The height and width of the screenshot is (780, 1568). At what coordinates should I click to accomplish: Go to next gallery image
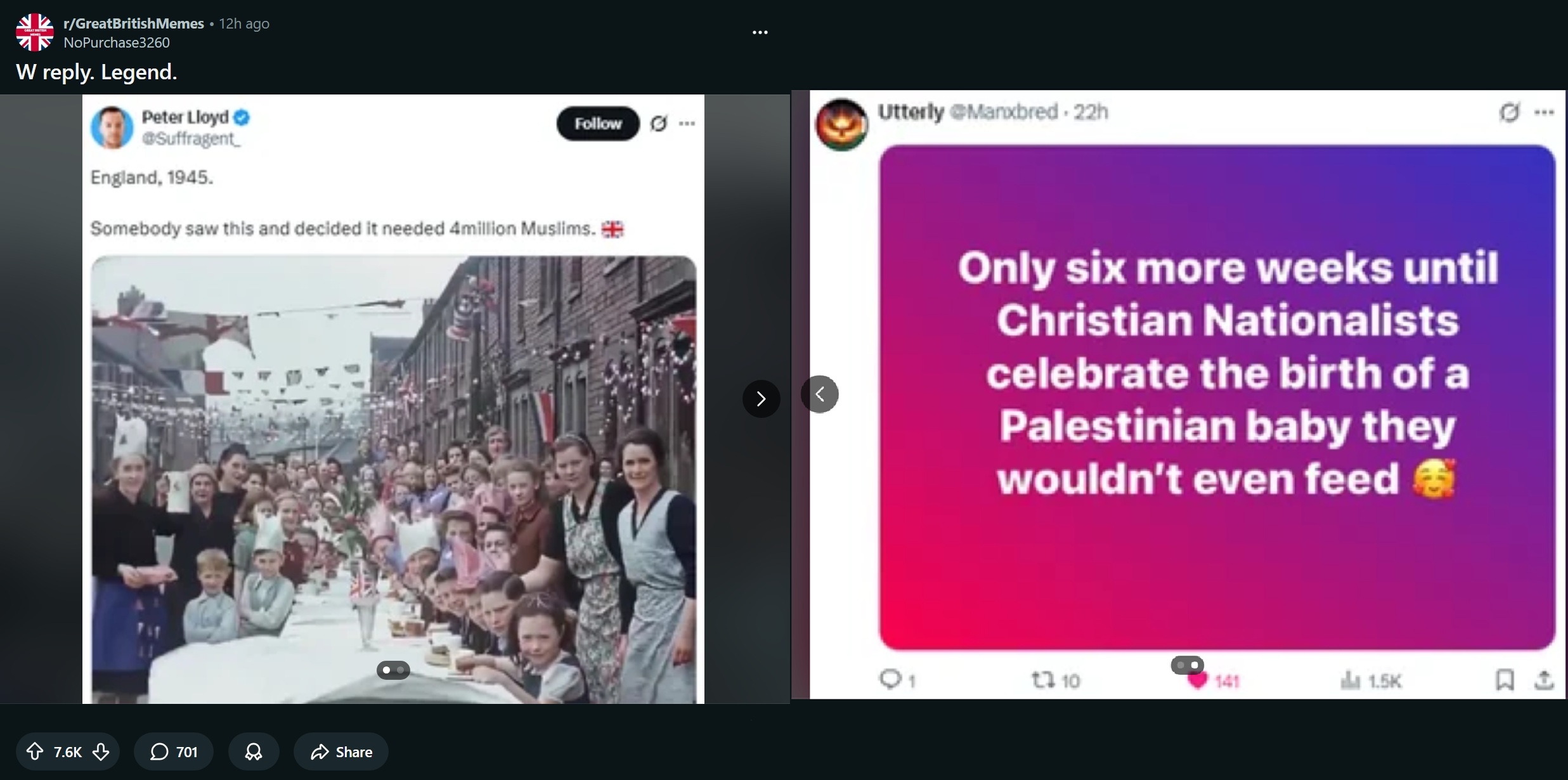click(761, 398)
